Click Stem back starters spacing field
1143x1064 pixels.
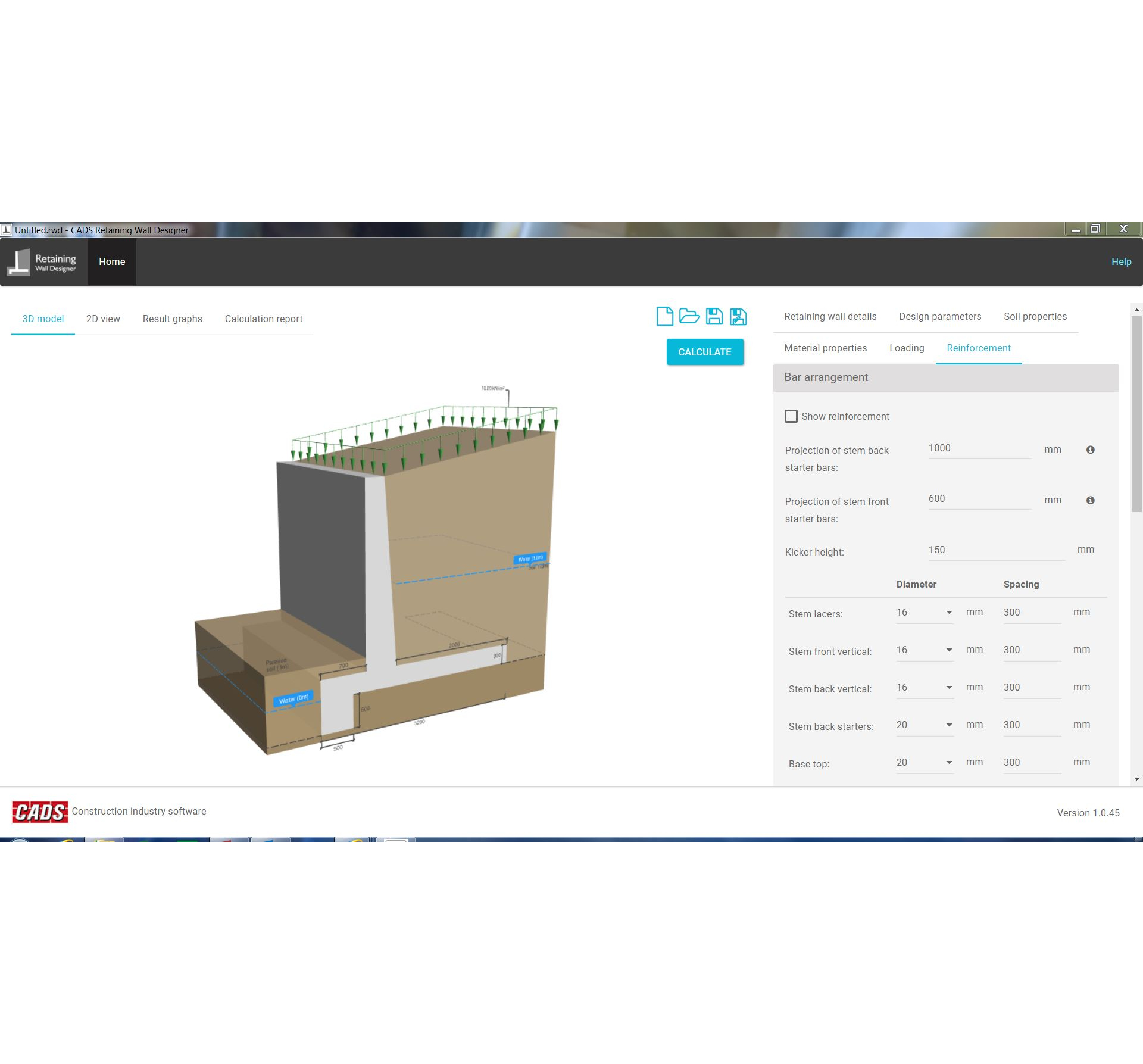(1032, 725)
